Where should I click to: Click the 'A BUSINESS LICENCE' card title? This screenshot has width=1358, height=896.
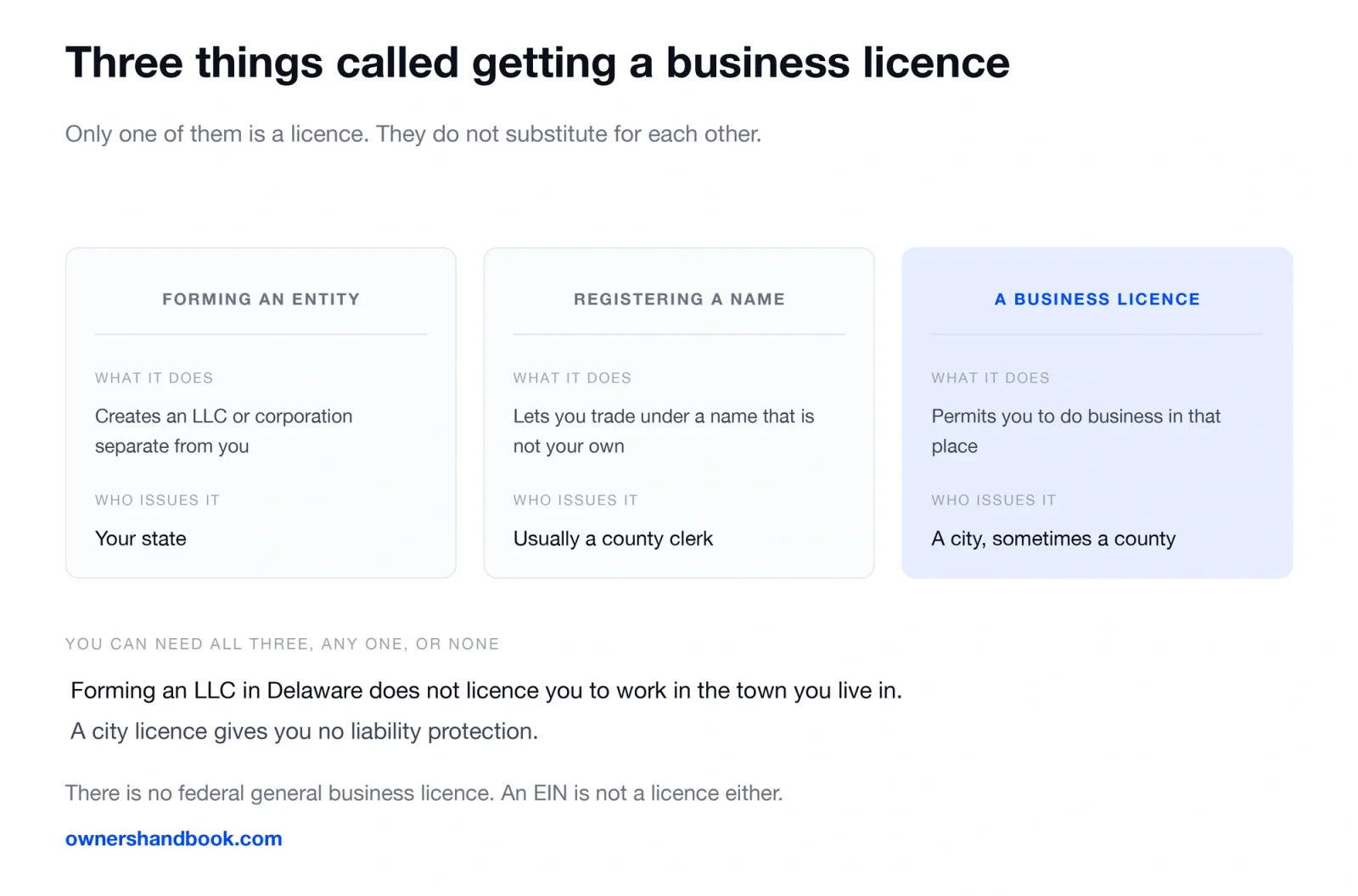coord(1097,299)
